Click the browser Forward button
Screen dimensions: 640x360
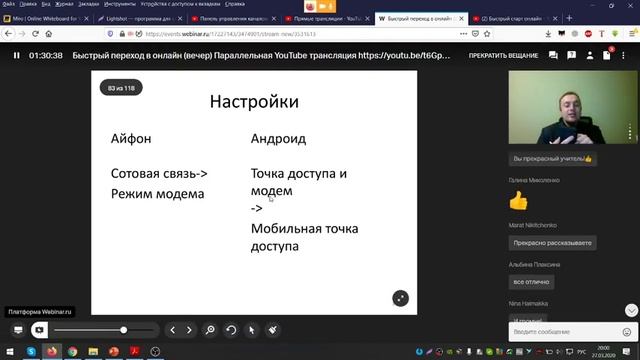coord(22,34)
